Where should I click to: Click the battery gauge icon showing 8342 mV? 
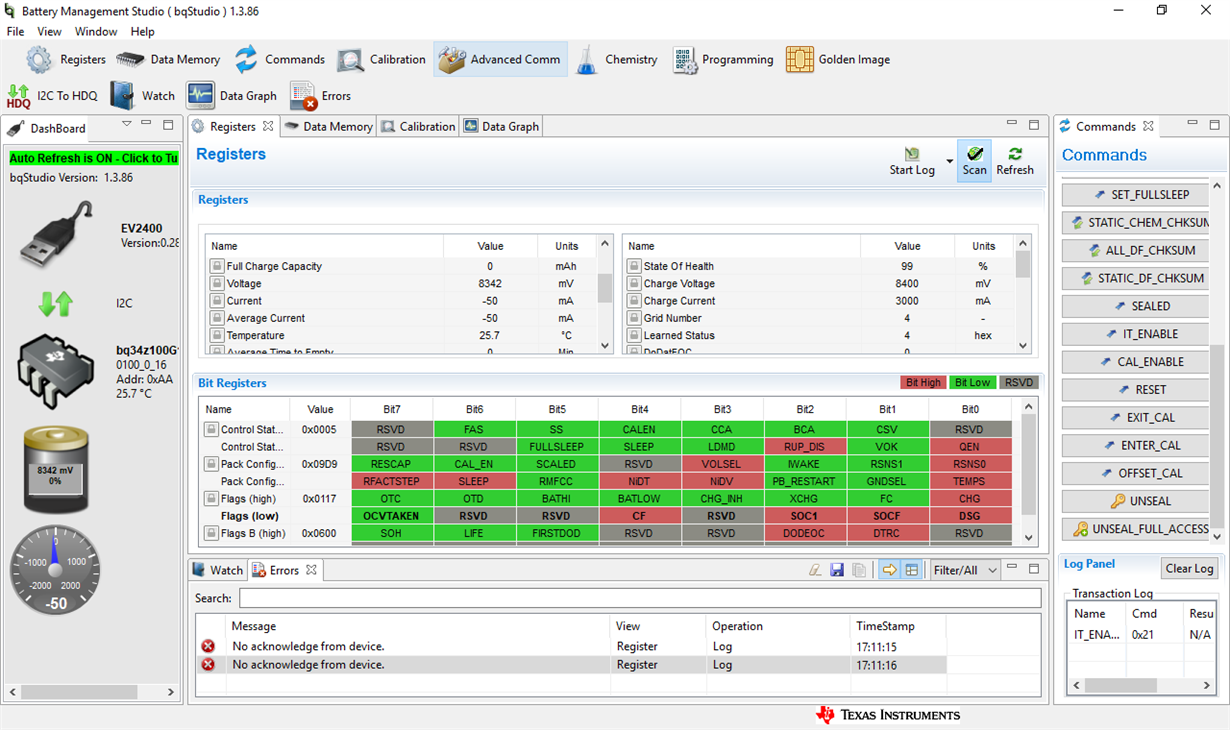(56, 470)
